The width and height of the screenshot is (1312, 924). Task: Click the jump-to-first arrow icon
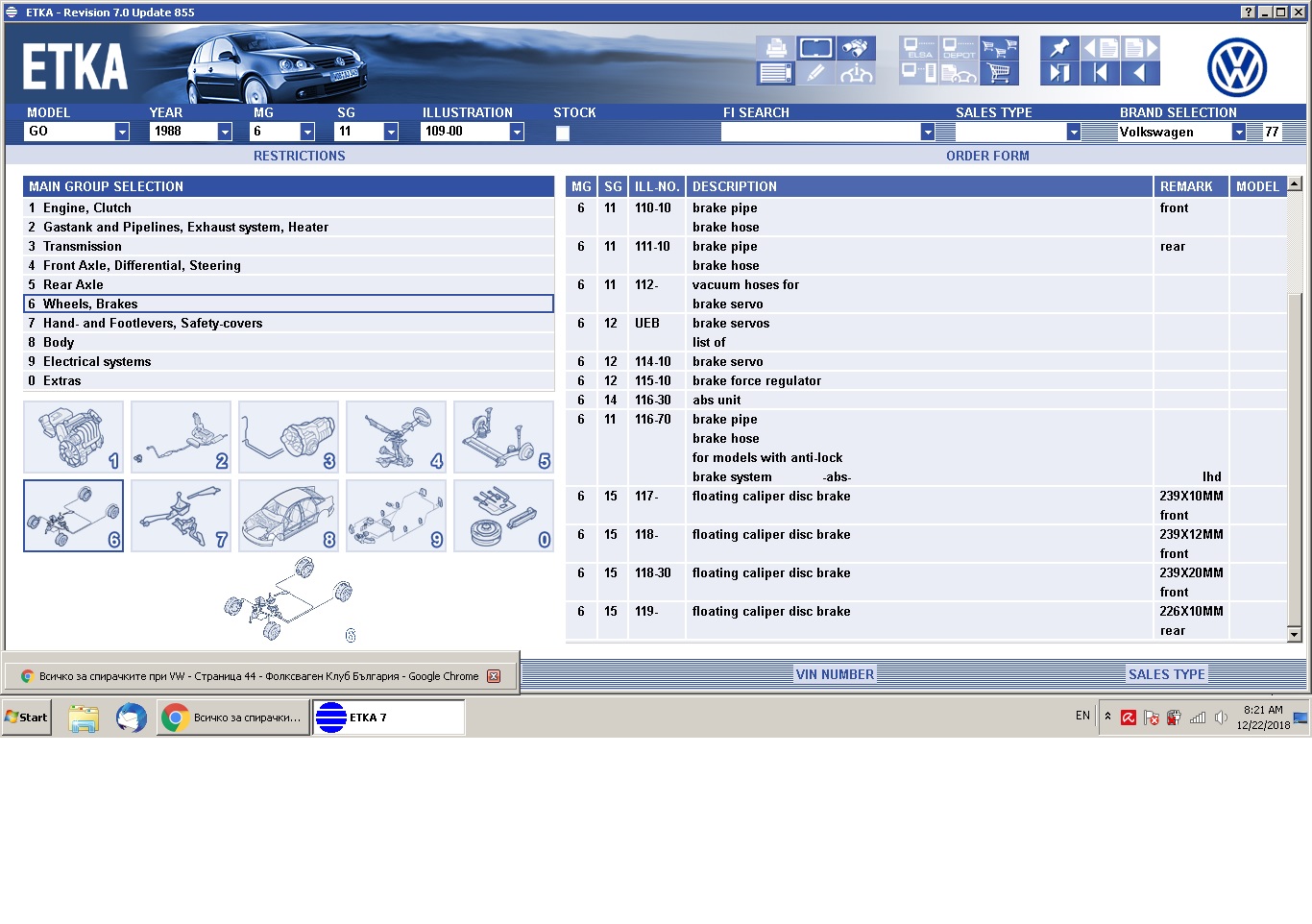[x=1099, y=73]
